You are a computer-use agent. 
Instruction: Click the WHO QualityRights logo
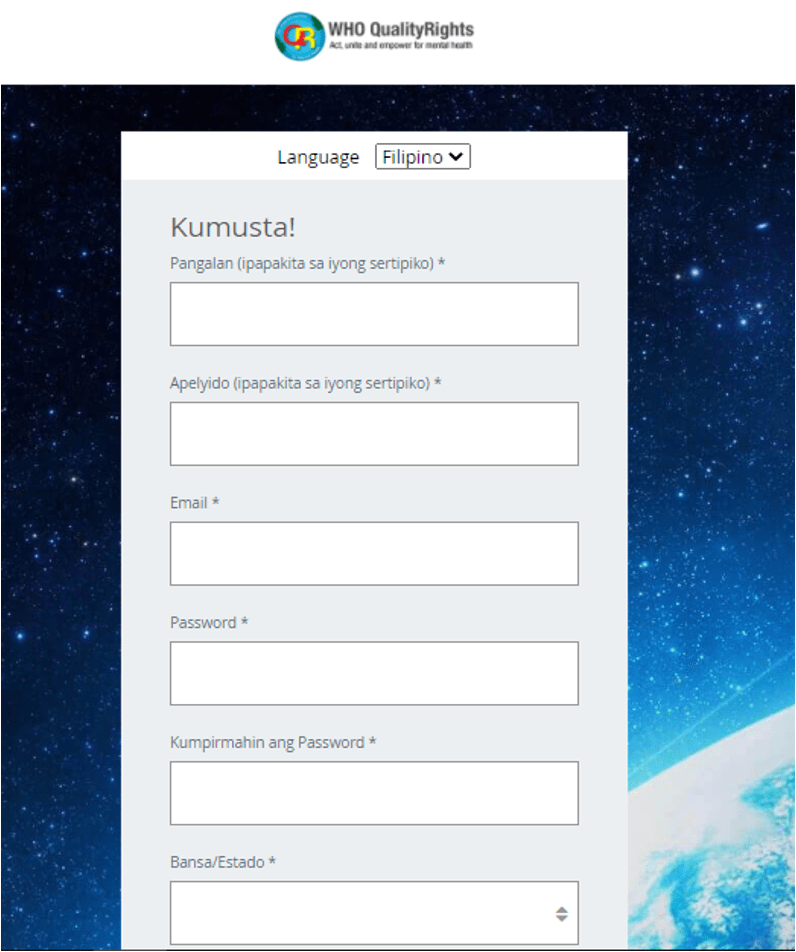point(374,36)
